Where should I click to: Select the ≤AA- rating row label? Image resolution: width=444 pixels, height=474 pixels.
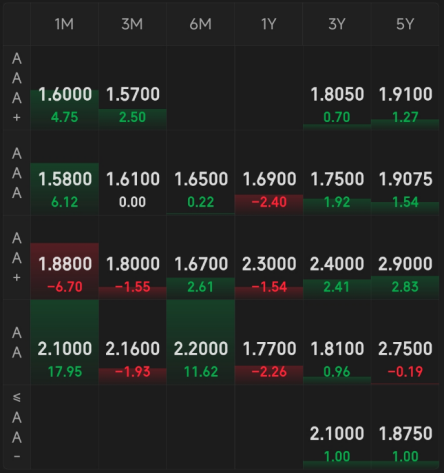pyautogui.click(x=17, y=427)
